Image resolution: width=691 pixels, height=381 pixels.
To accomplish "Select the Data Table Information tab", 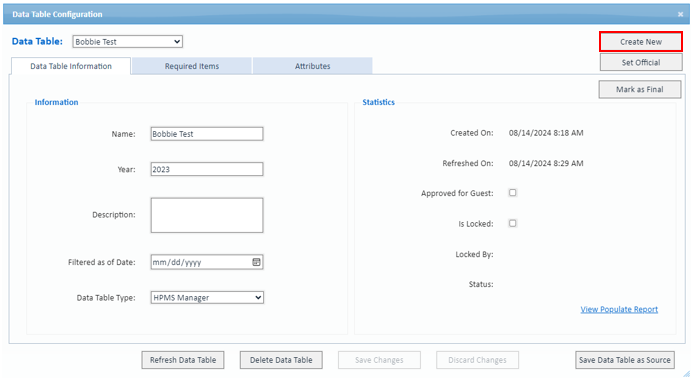I will (x=71, y=66).
